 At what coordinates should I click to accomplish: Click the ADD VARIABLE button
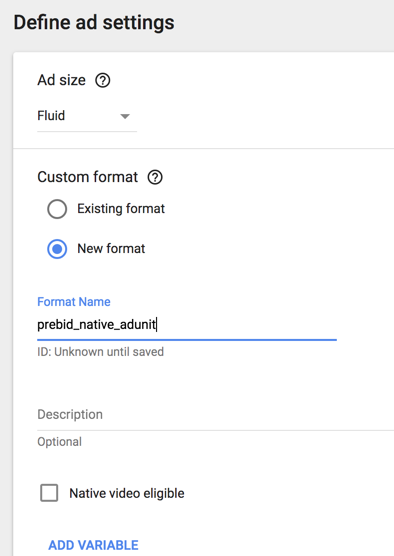[93, 545]
